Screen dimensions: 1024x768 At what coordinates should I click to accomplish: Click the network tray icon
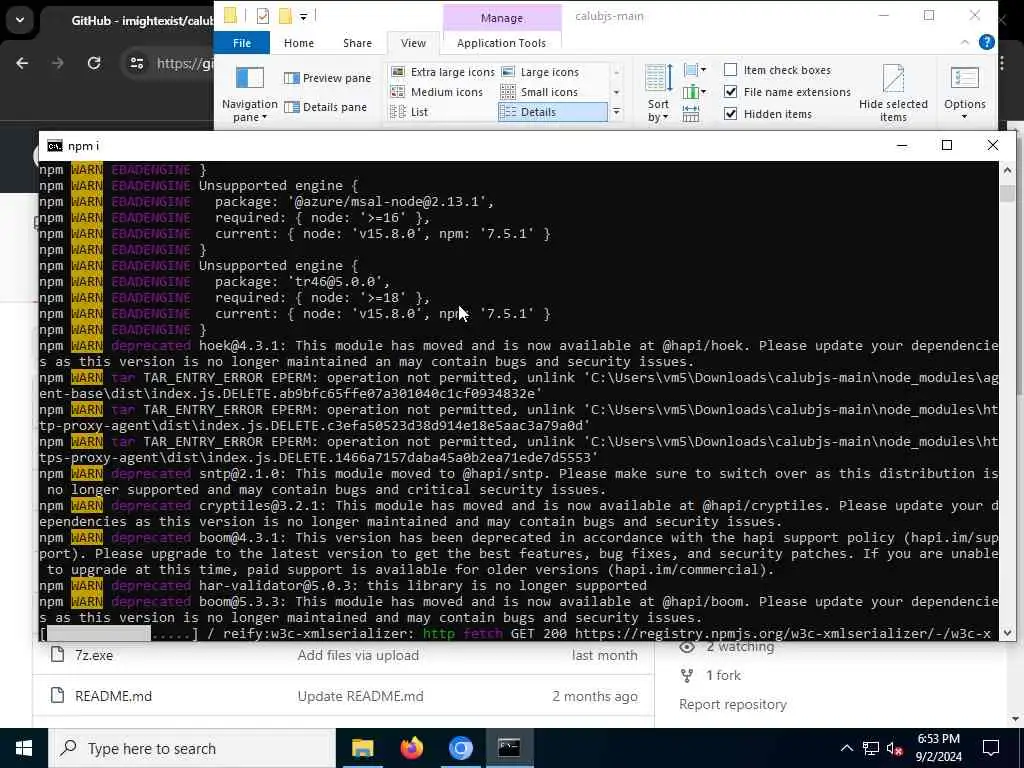870,748
